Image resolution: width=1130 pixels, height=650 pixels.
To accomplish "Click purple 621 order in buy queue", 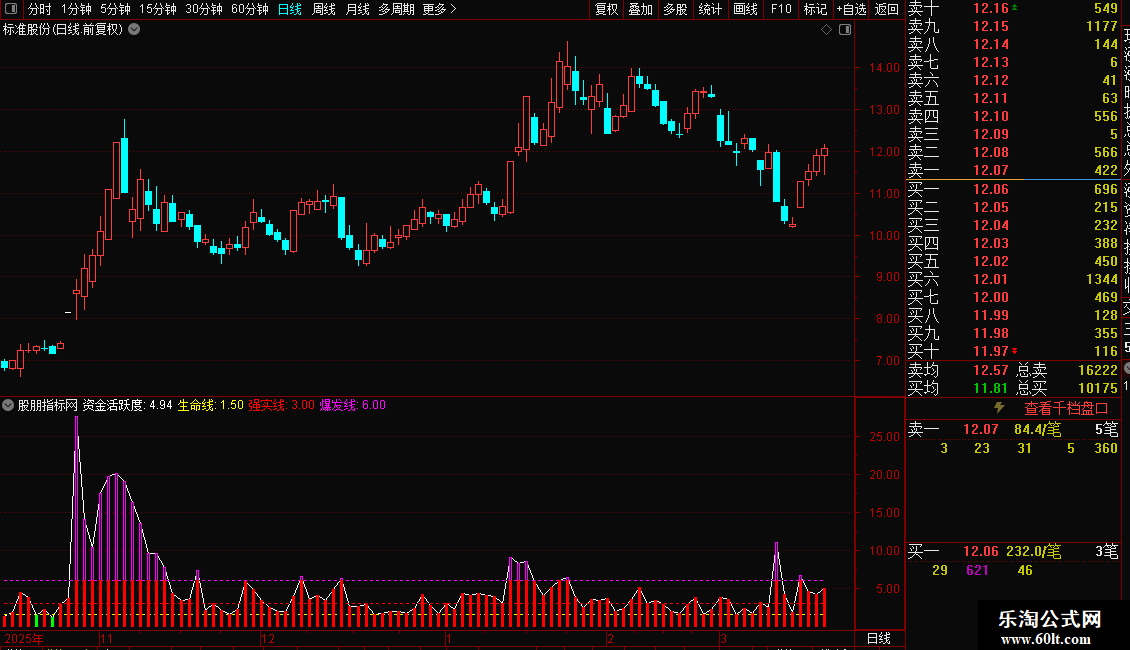I will pyautogui.click(x=977, y=570).
